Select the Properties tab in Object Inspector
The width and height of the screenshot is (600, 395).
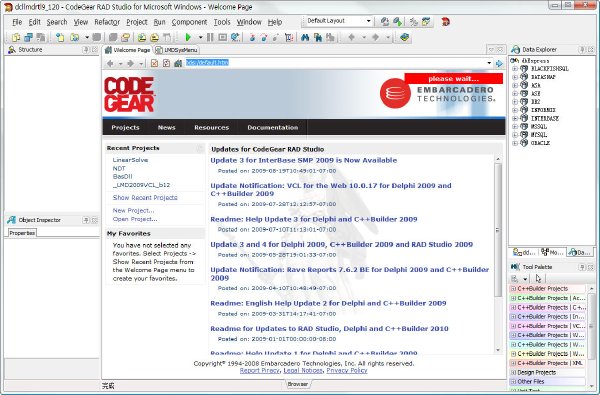[x=22, y=233]
